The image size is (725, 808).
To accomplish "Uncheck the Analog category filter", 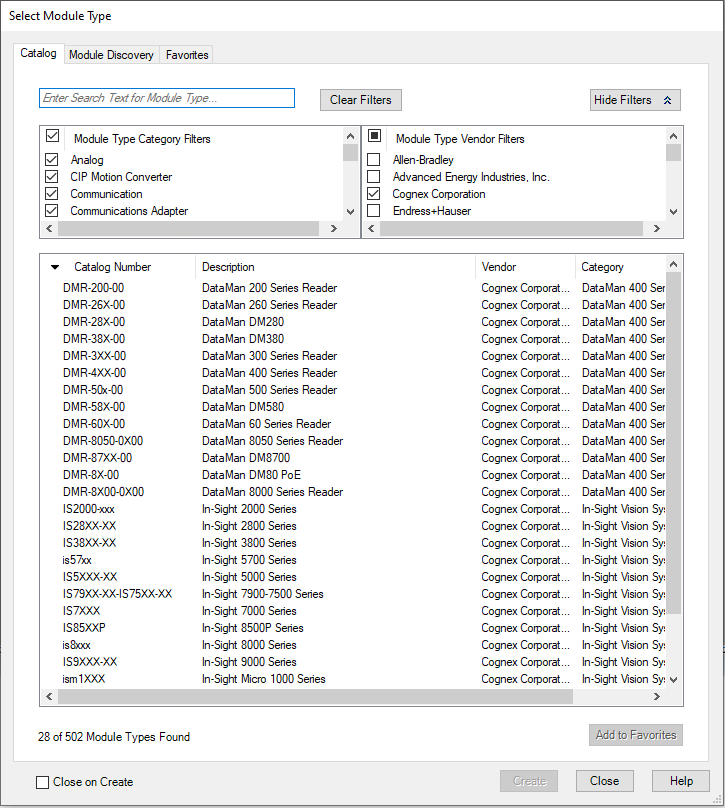I will (52, 160).
